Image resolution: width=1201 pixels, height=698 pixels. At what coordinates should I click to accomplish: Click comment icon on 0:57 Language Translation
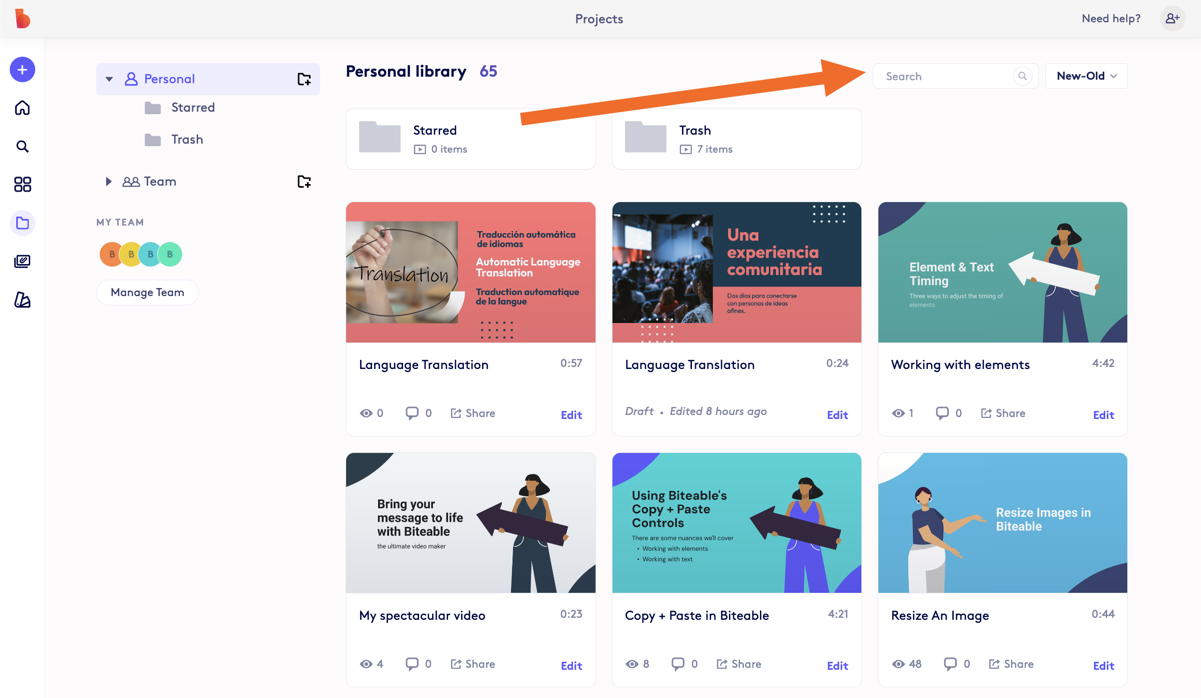point(412,413)
